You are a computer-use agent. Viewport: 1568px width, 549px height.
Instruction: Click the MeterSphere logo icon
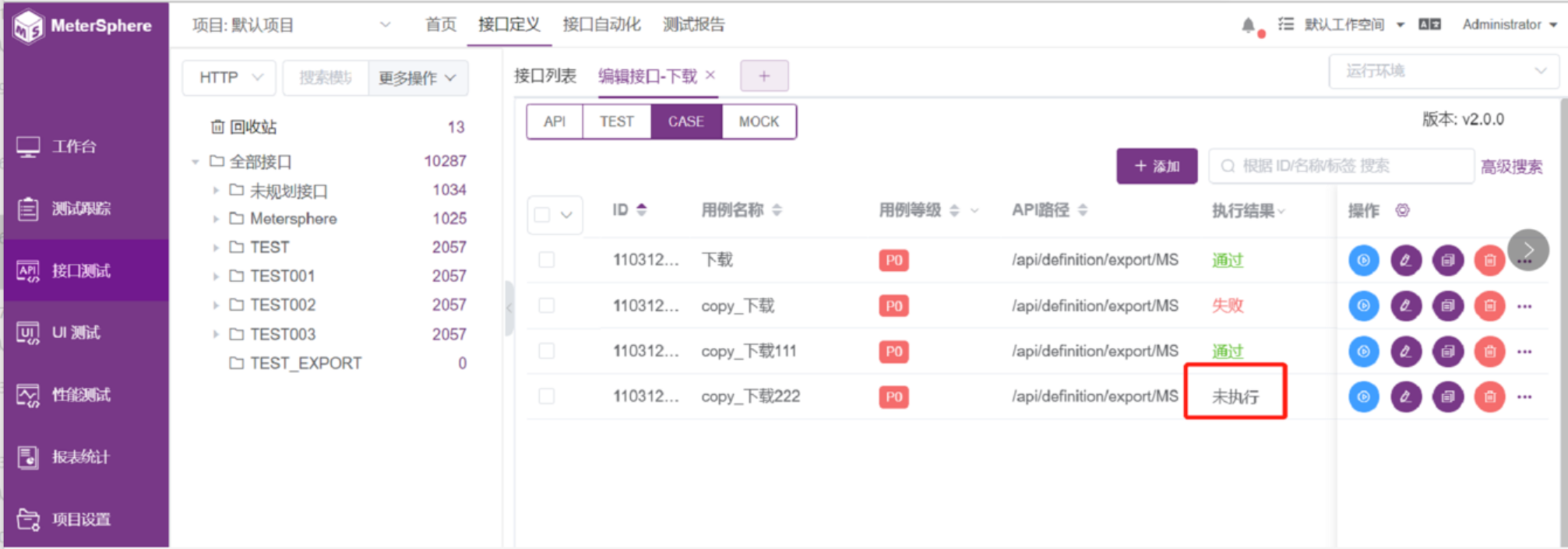tap(30, 26)
